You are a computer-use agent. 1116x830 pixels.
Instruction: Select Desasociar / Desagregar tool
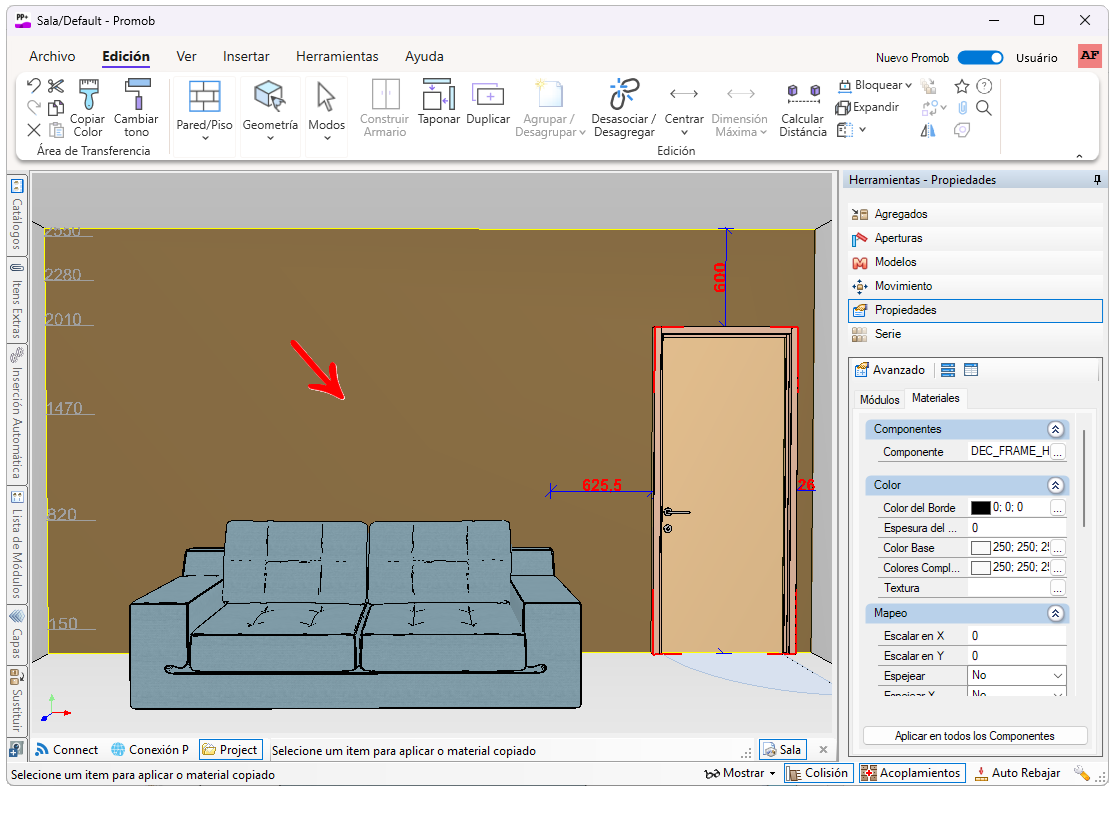coord(623,96)
